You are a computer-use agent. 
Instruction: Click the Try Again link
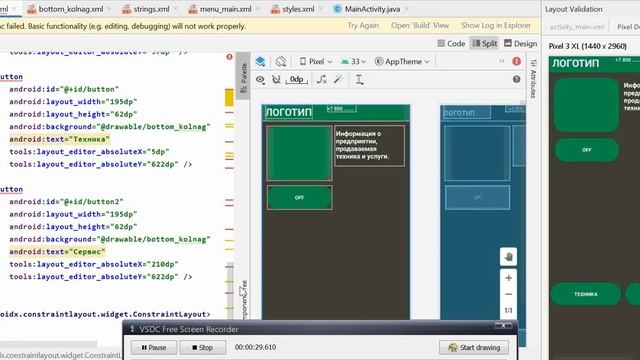pyautogui.click(x=363, y=26)
